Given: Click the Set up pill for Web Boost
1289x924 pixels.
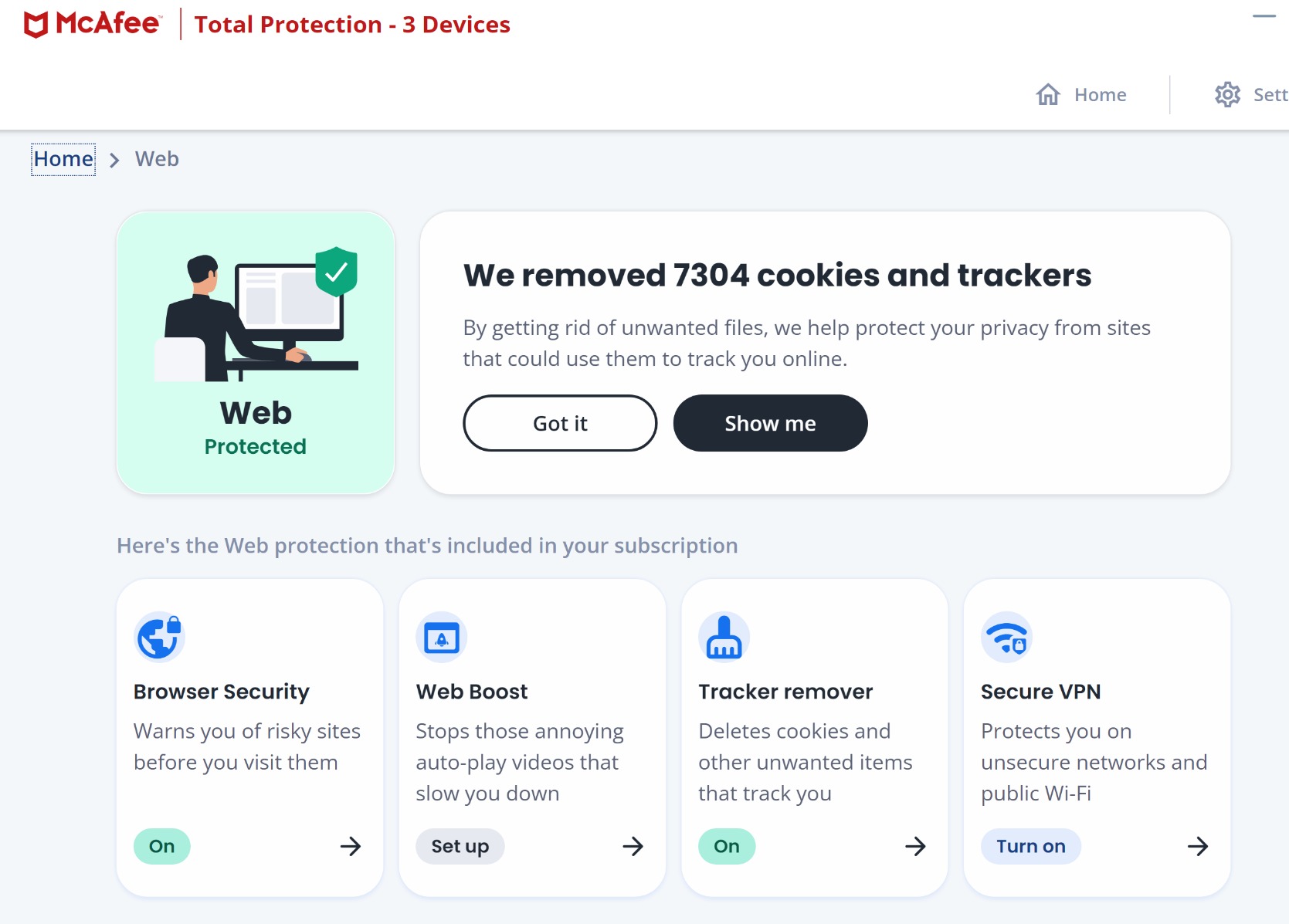Looking at the screenshot, I should coord(460,846).
